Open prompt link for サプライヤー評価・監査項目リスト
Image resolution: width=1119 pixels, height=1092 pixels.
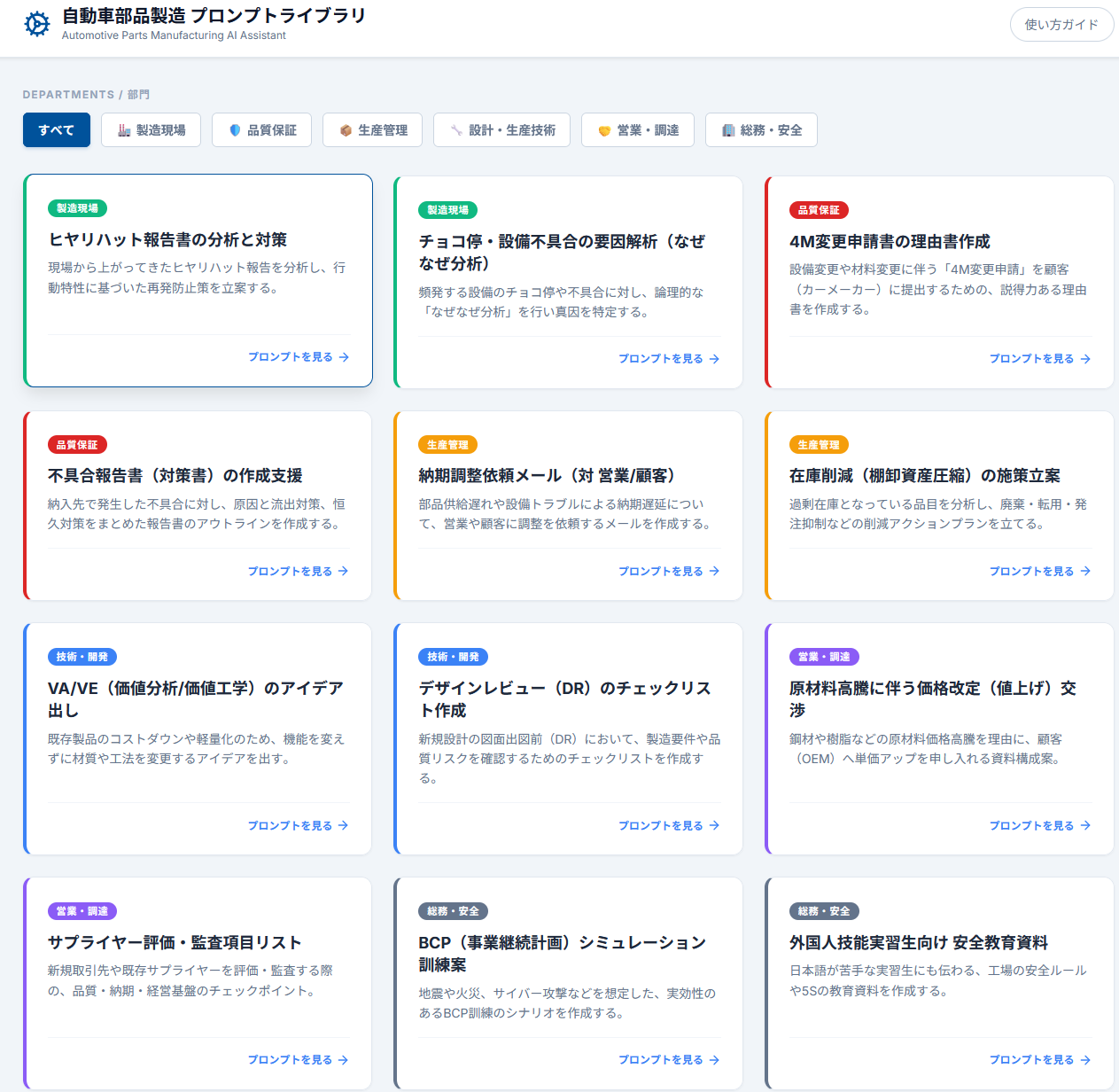coord(298,1060)
